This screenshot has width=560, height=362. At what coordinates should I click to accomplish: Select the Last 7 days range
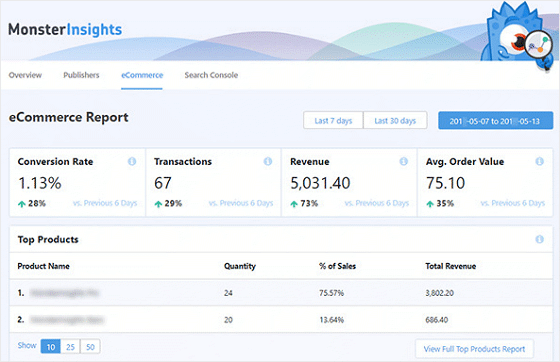tap(333, 121)
